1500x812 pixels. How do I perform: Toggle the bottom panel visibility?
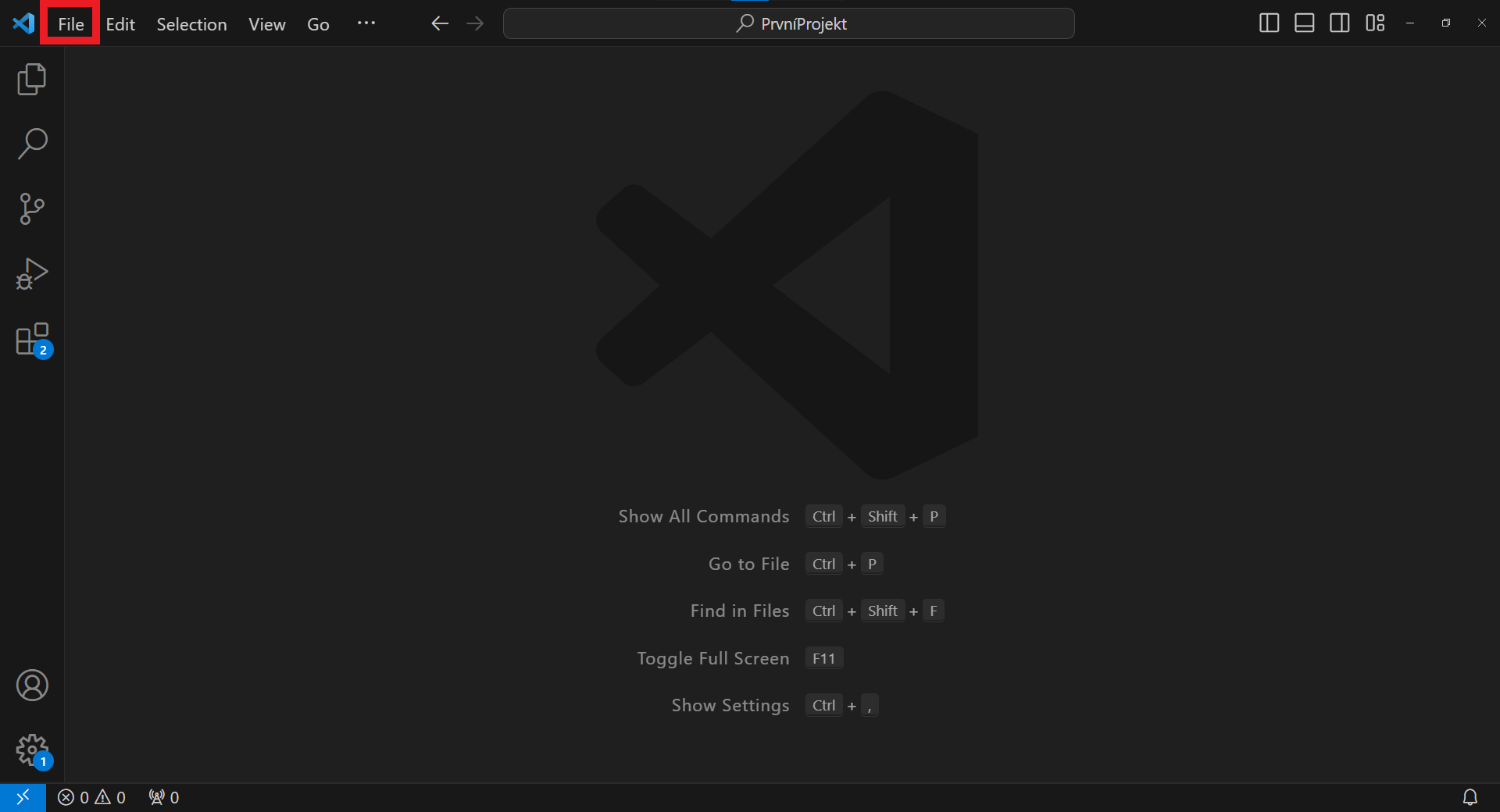[x=1303, y=23]
